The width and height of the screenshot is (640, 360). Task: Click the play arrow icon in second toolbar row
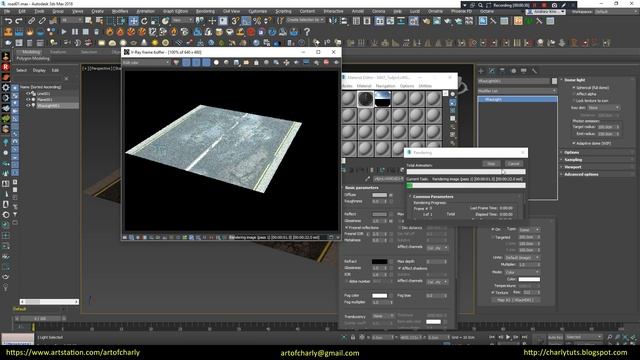(64, 31)
